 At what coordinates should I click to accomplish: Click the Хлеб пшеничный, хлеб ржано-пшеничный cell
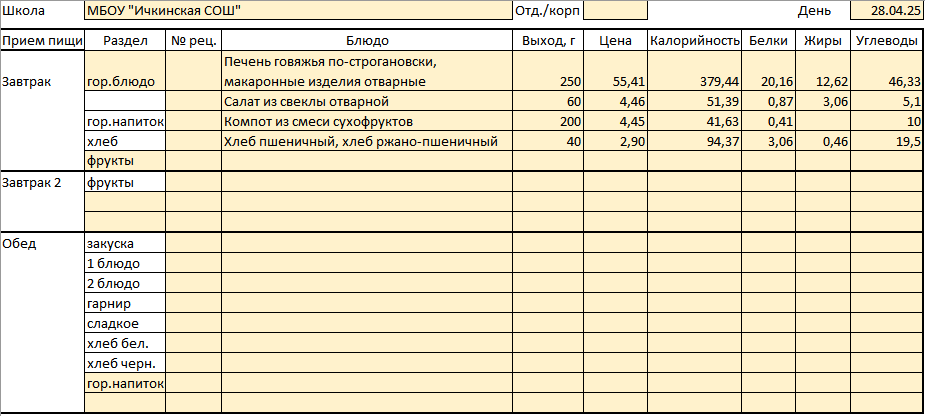tap(367, 142)
